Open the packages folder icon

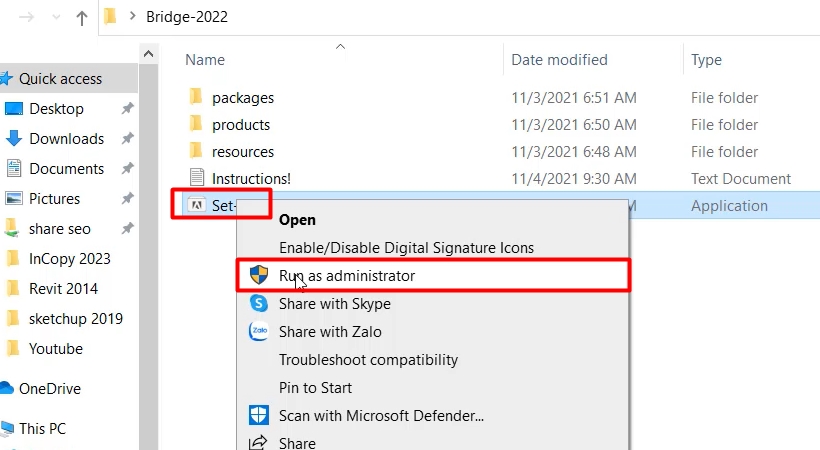tap(196, 98)
